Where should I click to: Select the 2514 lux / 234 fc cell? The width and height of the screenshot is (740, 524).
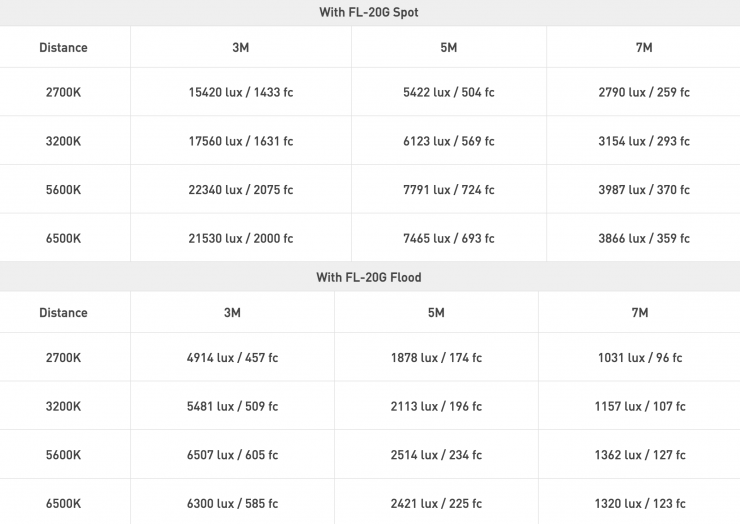pos(436,455)
